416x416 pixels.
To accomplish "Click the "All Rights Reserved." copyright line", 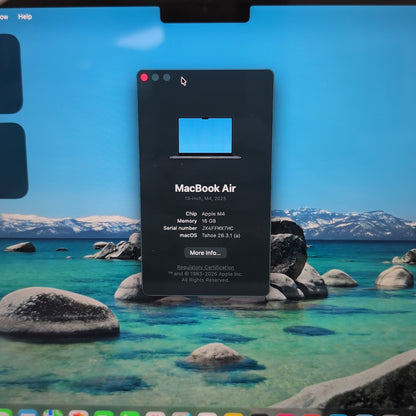I will point(205,280).
